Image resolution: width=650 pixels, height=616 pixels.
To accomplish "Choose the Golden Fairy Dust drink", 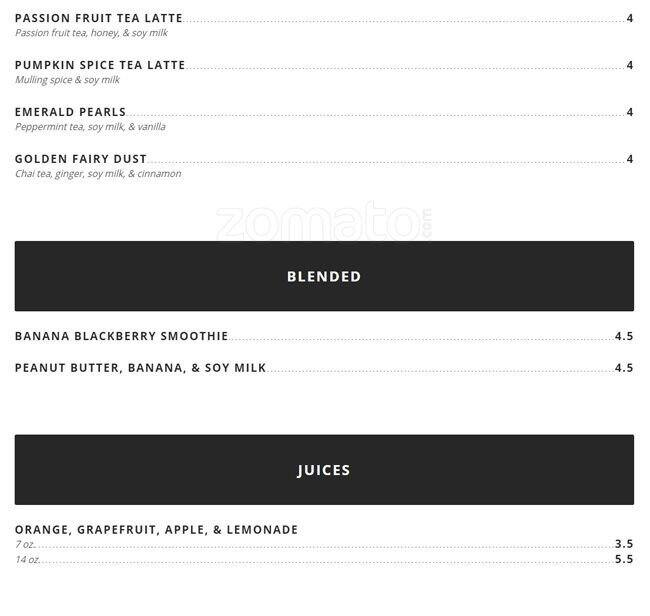I will (81, 159).
